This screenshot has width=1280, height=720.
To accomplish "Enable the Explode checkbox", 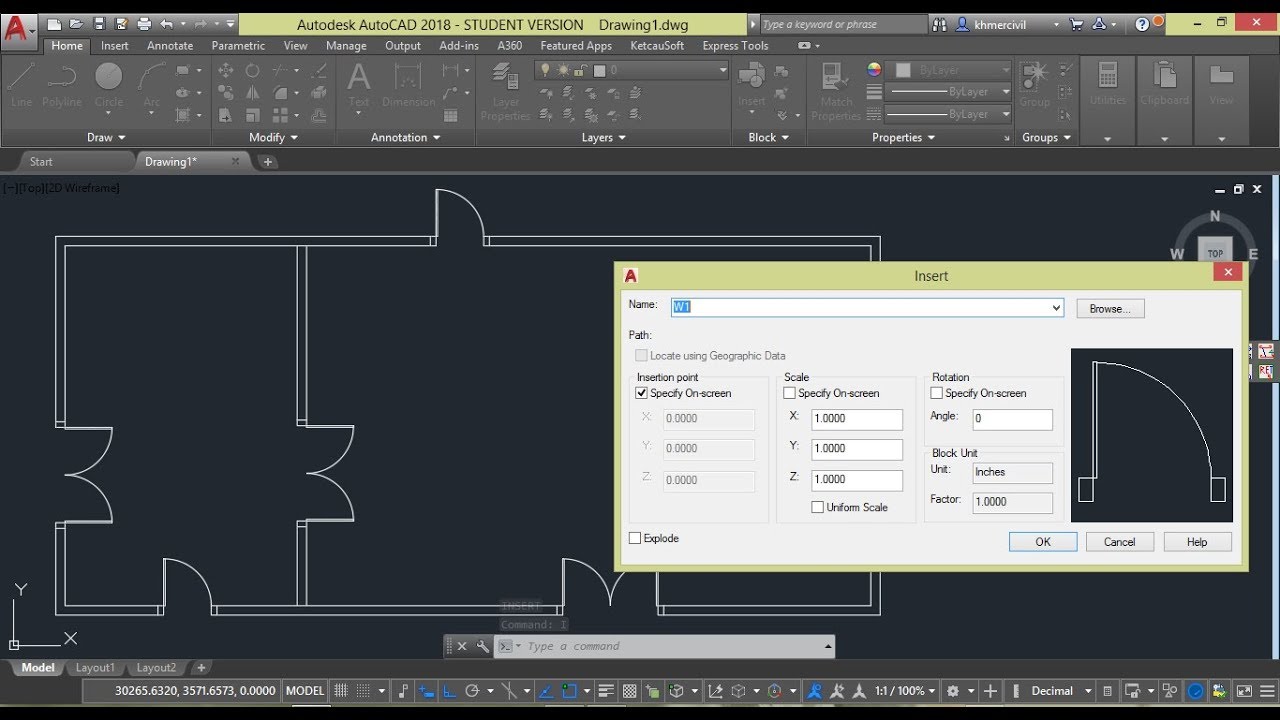I will pyautogui.click(x=635, y=538).
